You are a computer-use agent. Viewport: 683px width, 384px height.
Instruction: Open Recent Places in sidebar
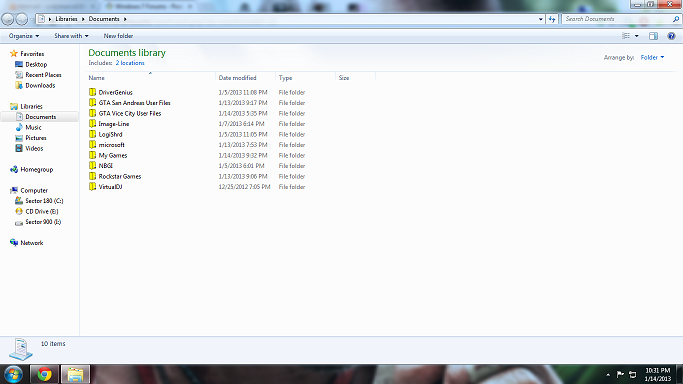(43, 75)
